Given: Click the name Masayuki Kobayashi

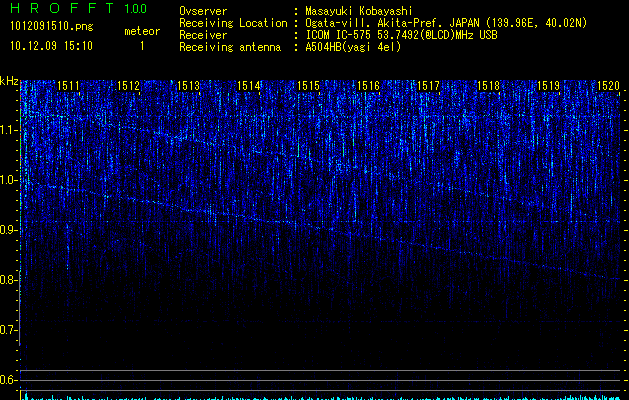Looking at the screenshot, I should point(359,11).
